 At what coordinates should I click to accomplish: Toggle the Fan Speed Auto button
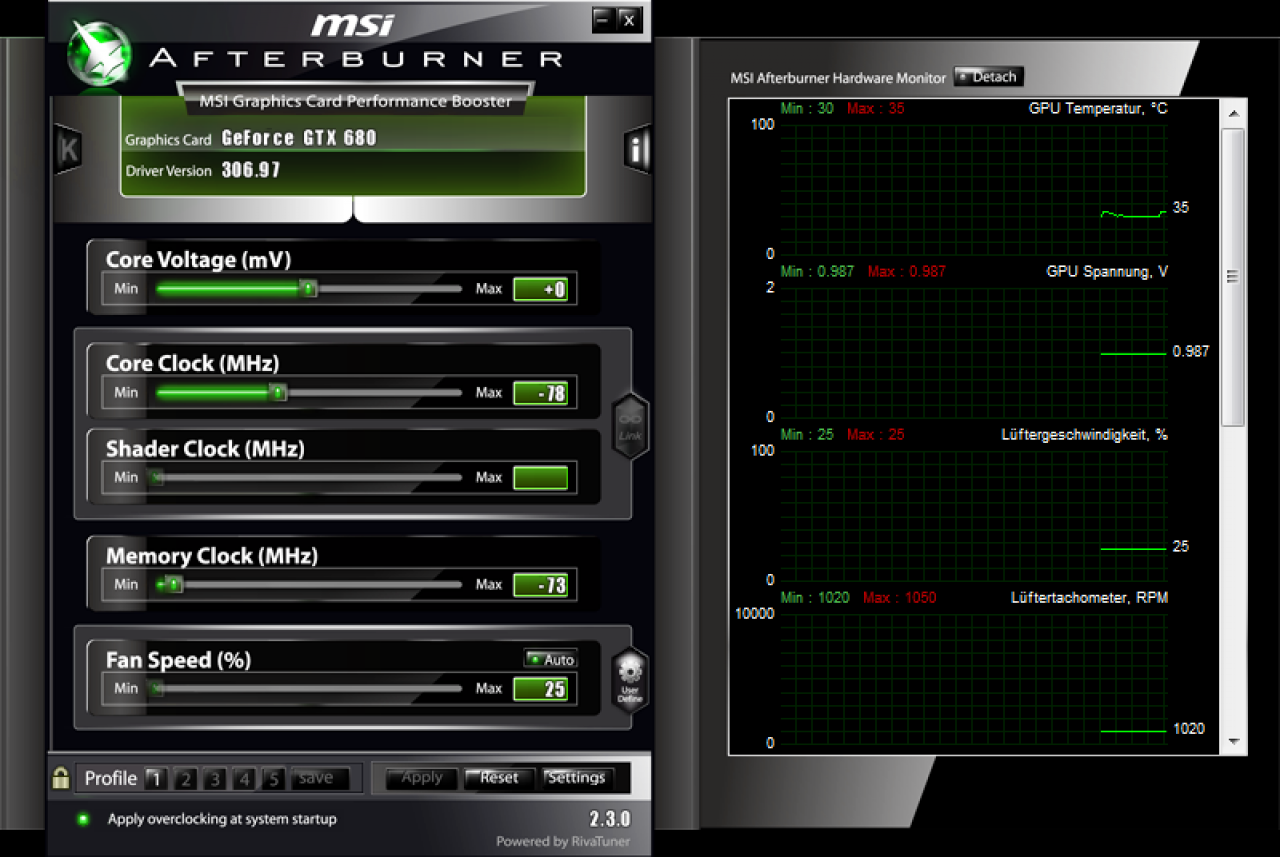pyautogui.click(x=550, y=659)
